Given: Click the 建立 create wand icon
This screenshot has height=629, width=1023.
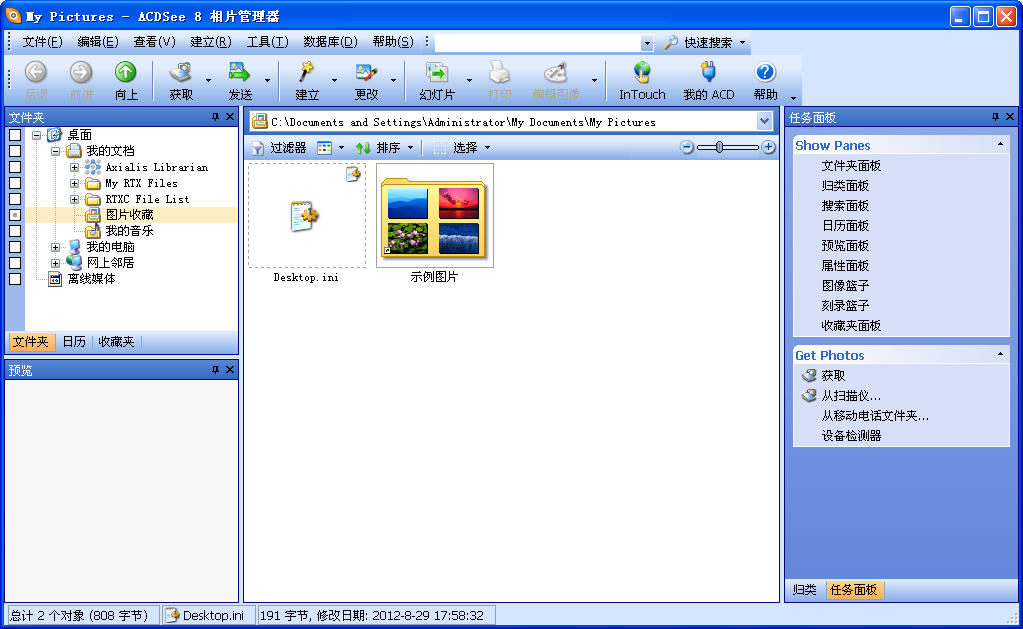Looking at the screenshot, I should point(307,72).
